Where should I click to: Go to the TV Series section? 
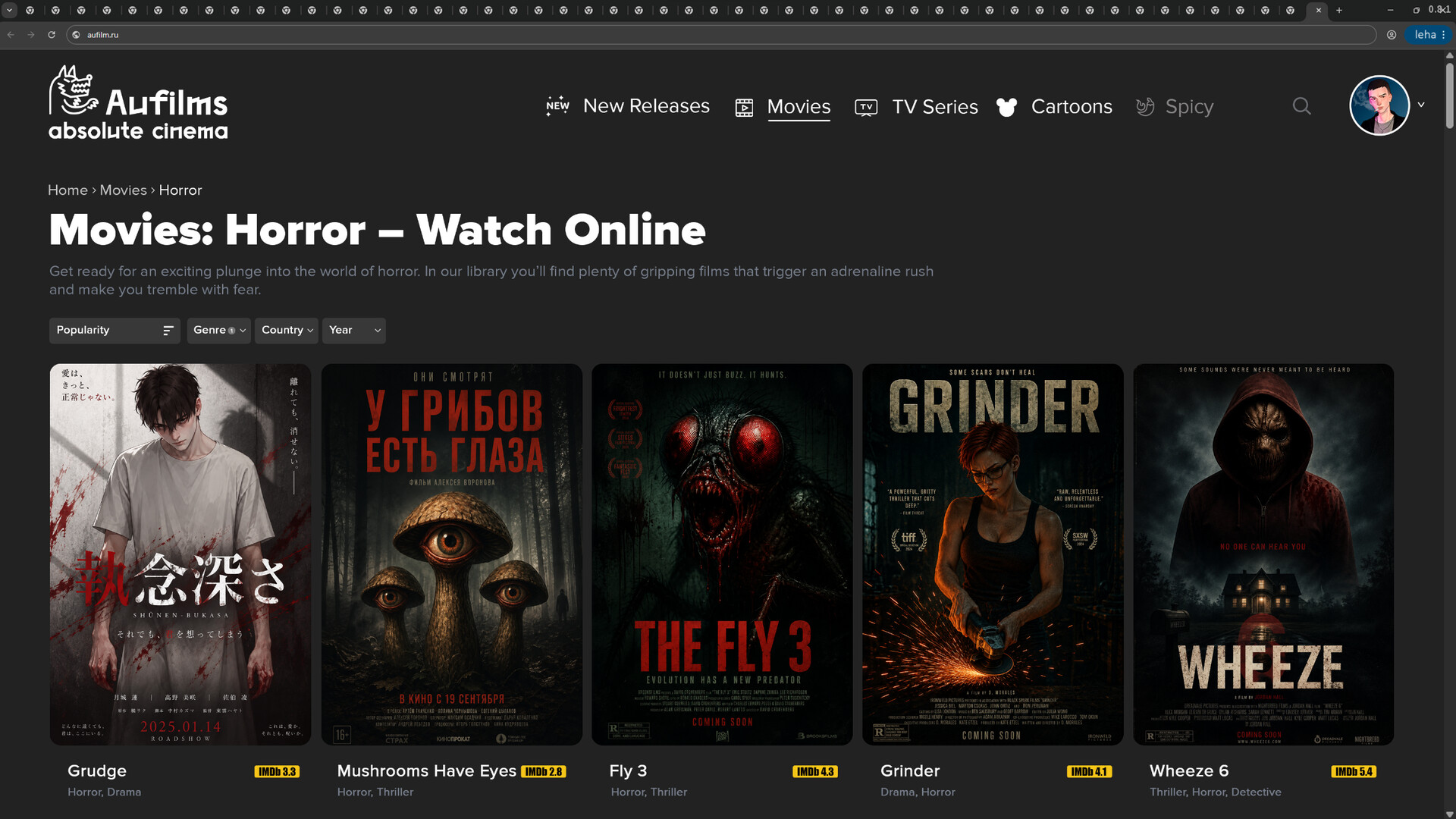pos(934,107)
